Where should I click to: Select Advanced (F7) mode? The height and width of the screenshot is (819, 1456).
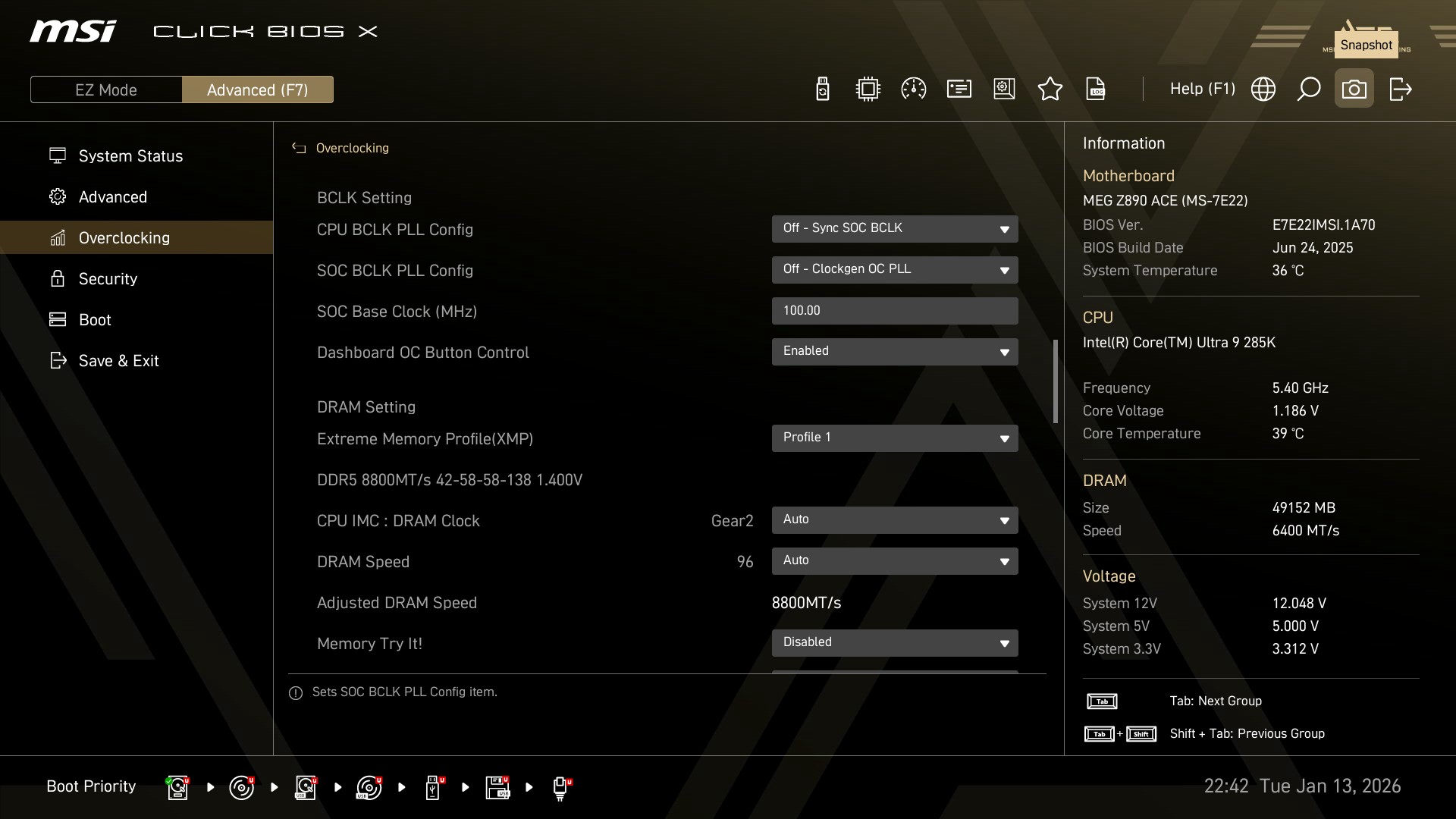click(257, 89)
